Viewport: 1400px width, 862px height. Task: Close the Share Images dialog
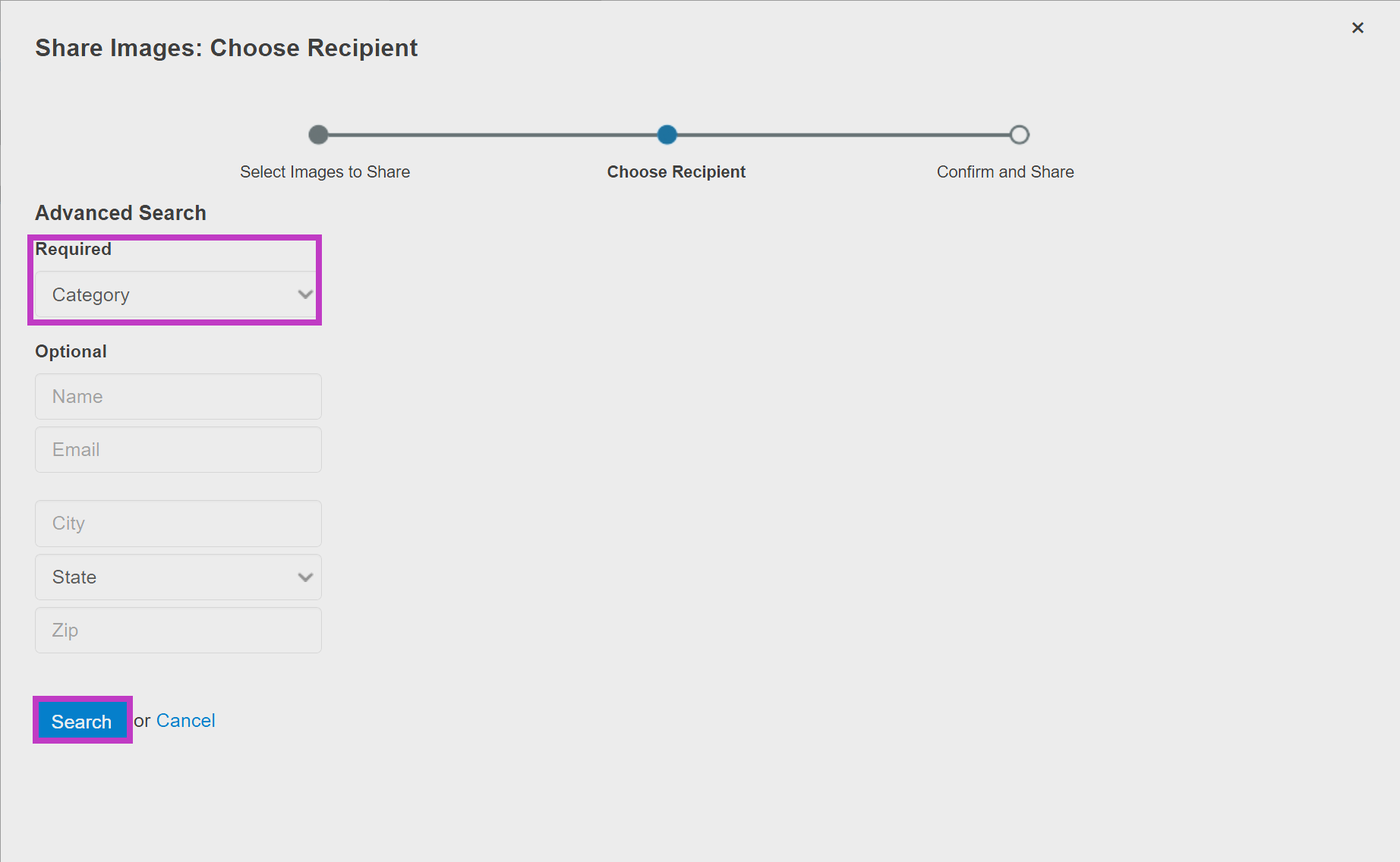[x=1357, y=28]
